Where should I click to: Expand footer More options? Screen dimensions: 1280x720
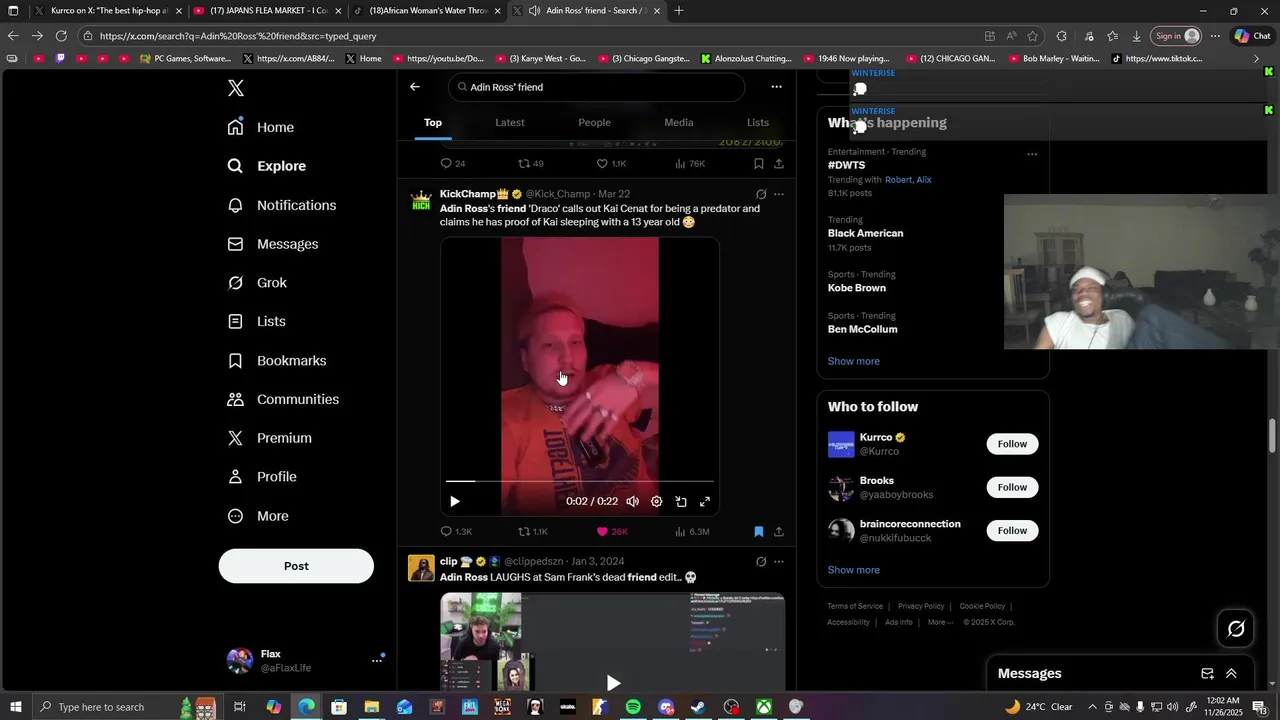tap(939, 622)
